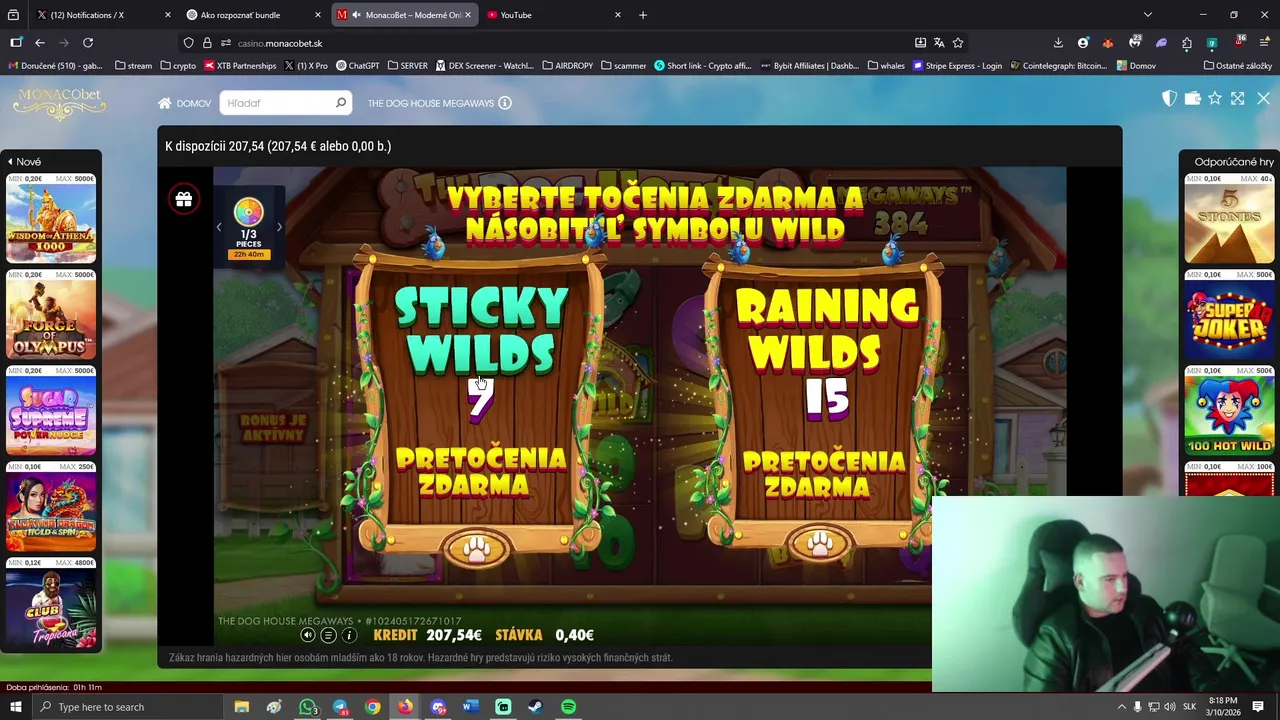Open Forge of Olympus game
Image resolution: width=1280 pixels, height=720 pixels.
point(51,314)
